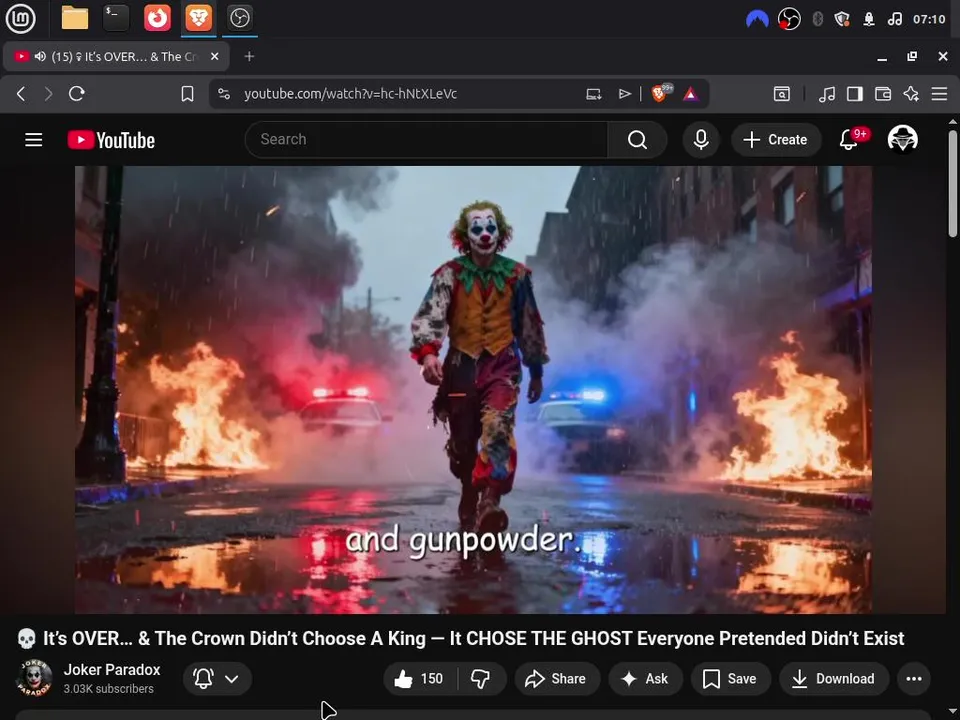This screenshot has width=960, height=720.
Task: Open the music note tray applet
Action: tap(894, 20)
